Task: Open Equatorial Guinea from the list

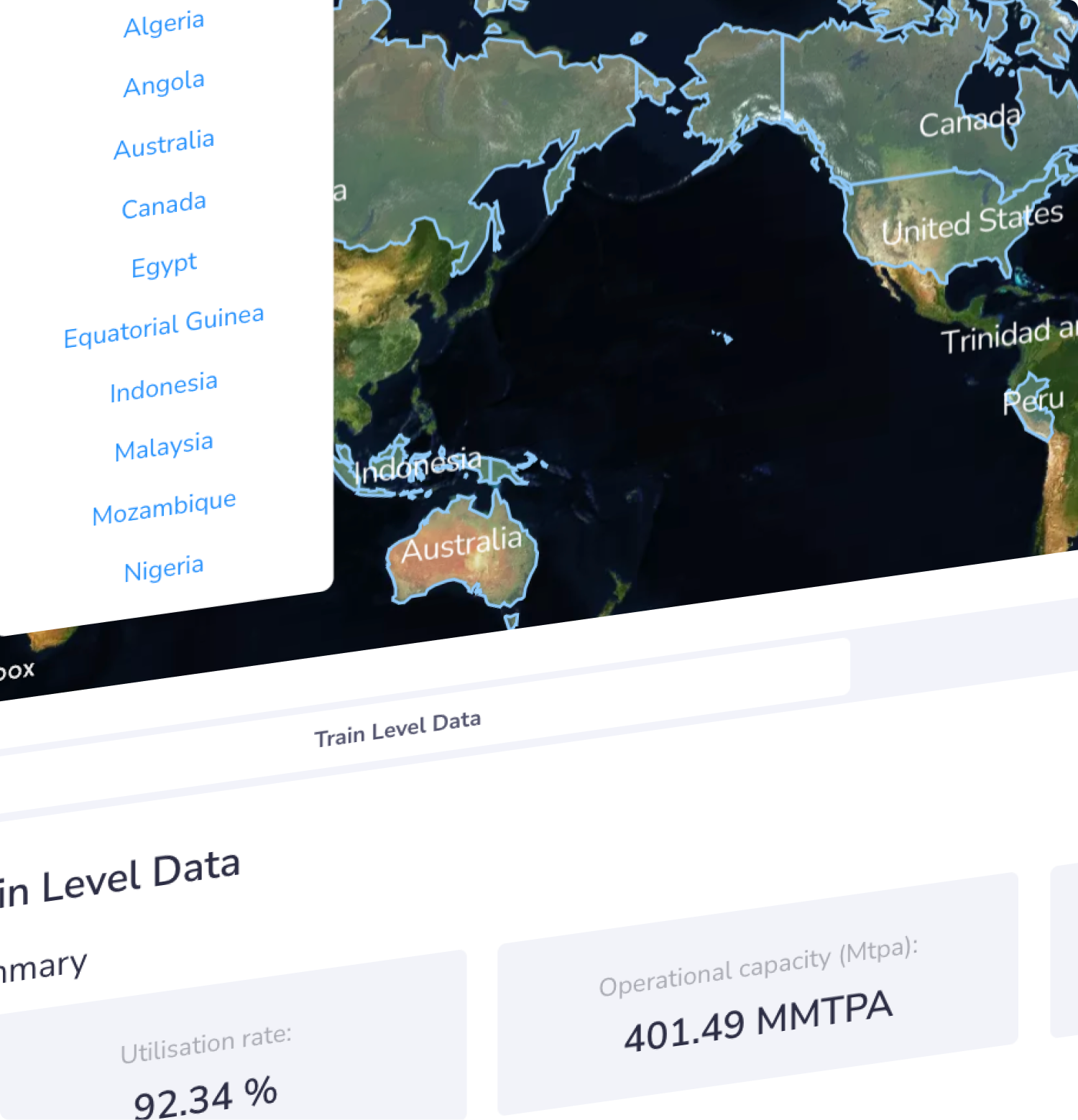Action: [x=164, y=327]
